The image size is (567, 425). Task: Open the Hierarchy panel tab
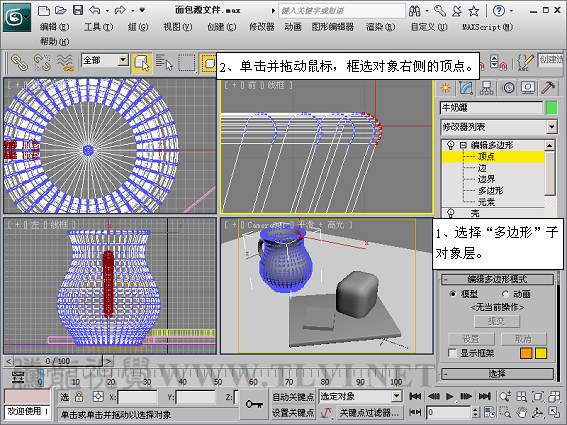(x=487, y=88)
